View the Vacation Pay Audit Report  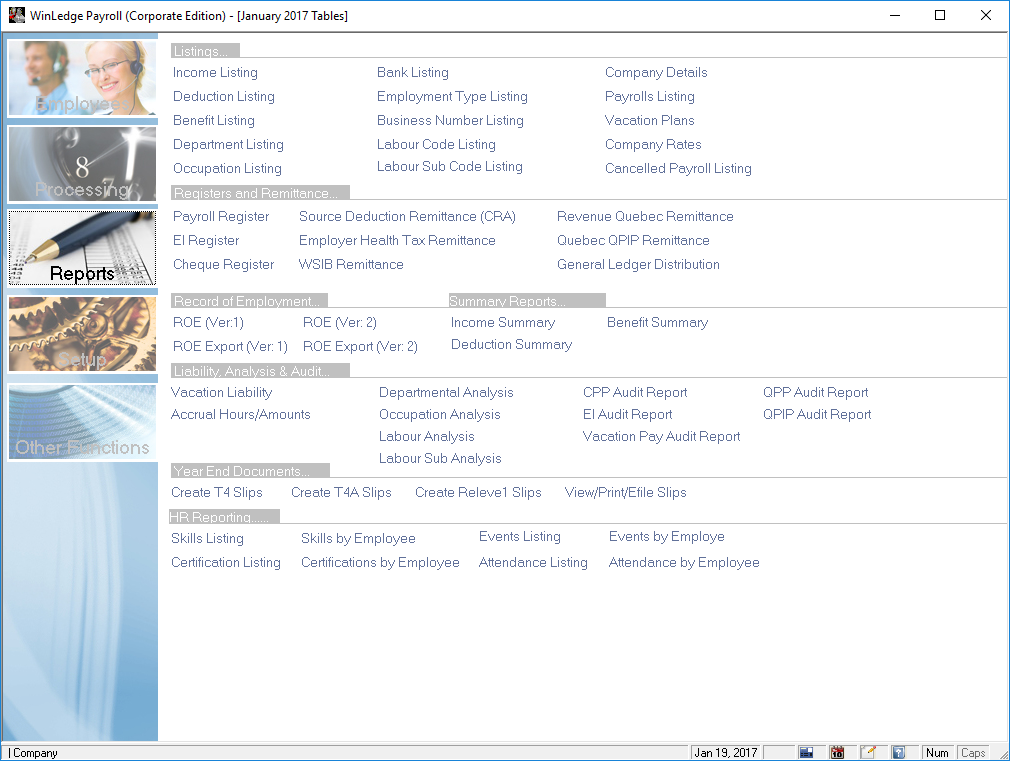(661, 437)
